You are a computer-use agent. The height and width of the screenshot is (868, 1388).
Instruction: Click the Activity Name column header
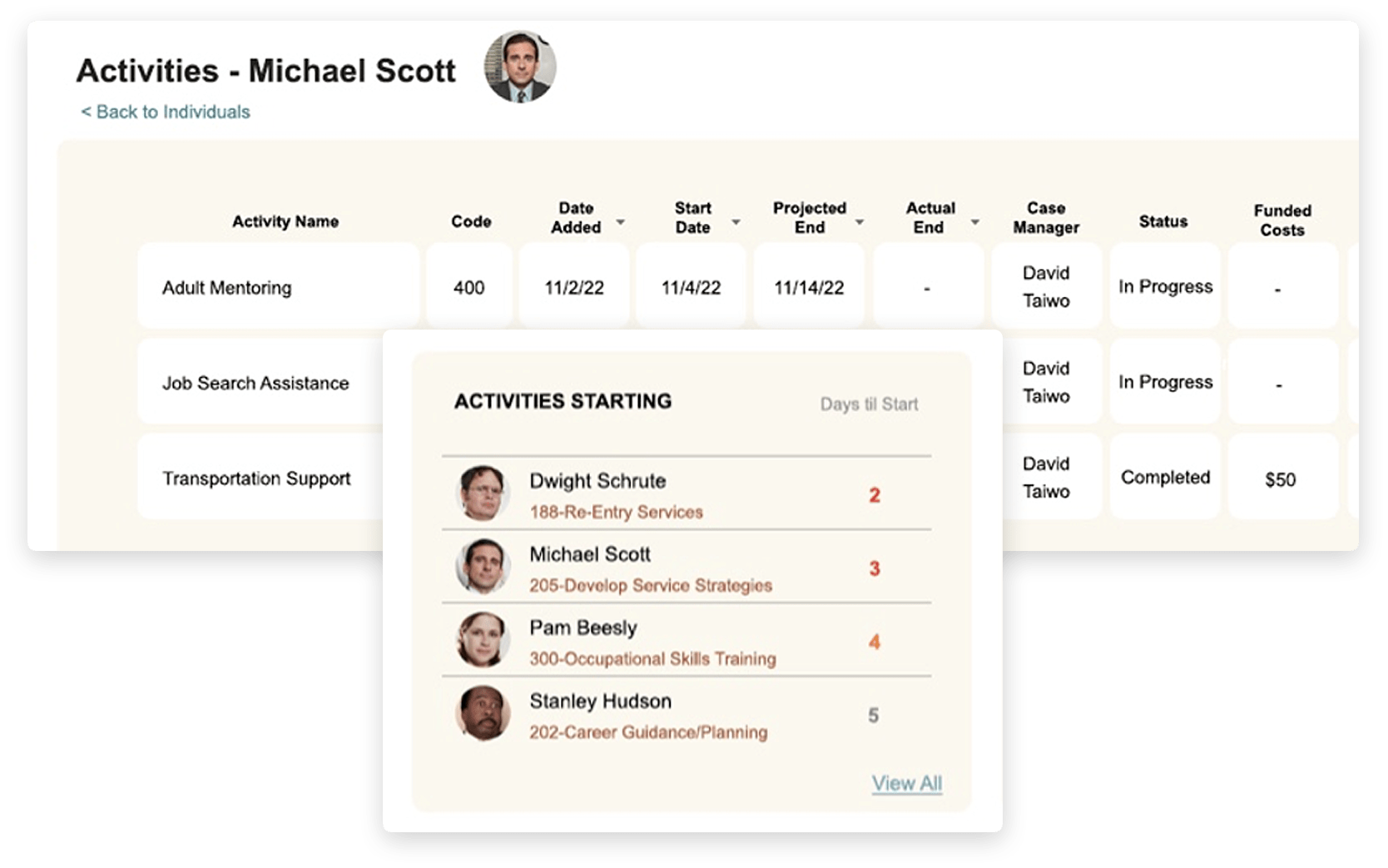coord(285,221)
